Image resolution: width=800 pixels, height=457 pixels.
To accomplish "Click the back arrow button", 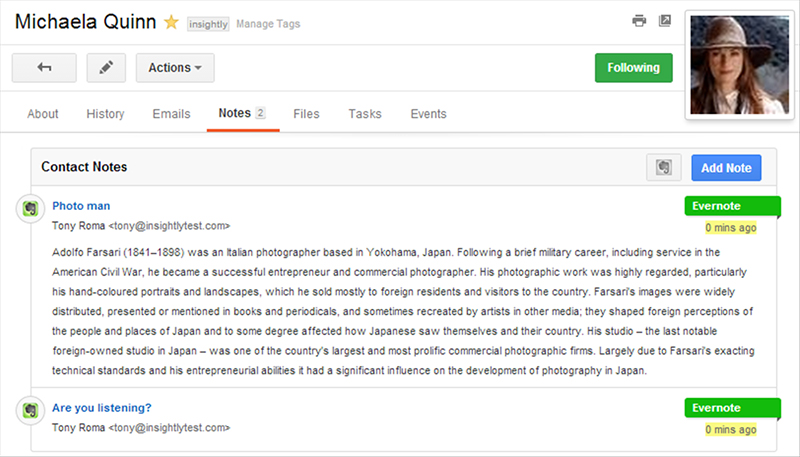I will (x=44, y=68).
